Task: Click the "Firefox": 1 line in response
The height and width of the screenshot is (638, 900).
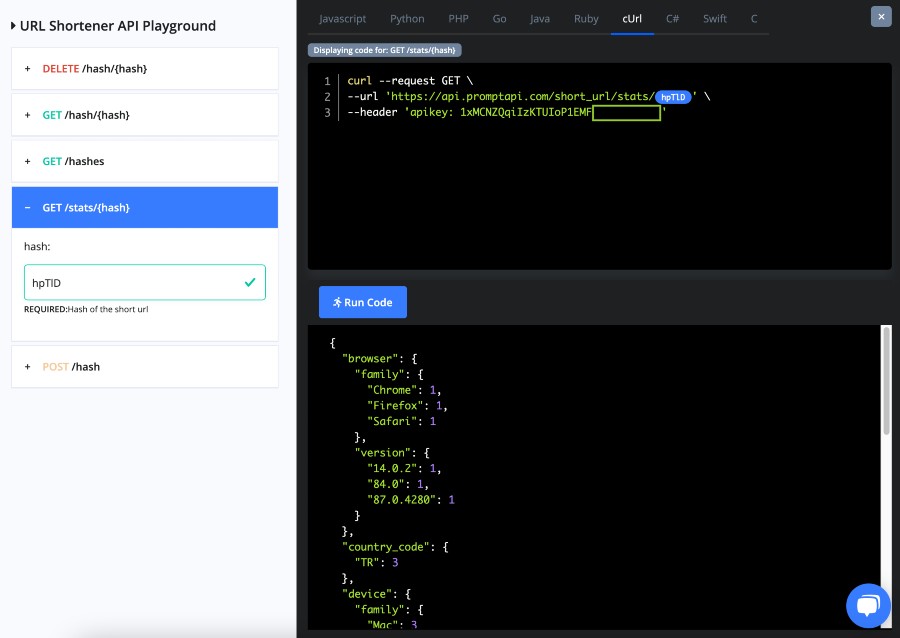Action: click(x=407, y=406)
